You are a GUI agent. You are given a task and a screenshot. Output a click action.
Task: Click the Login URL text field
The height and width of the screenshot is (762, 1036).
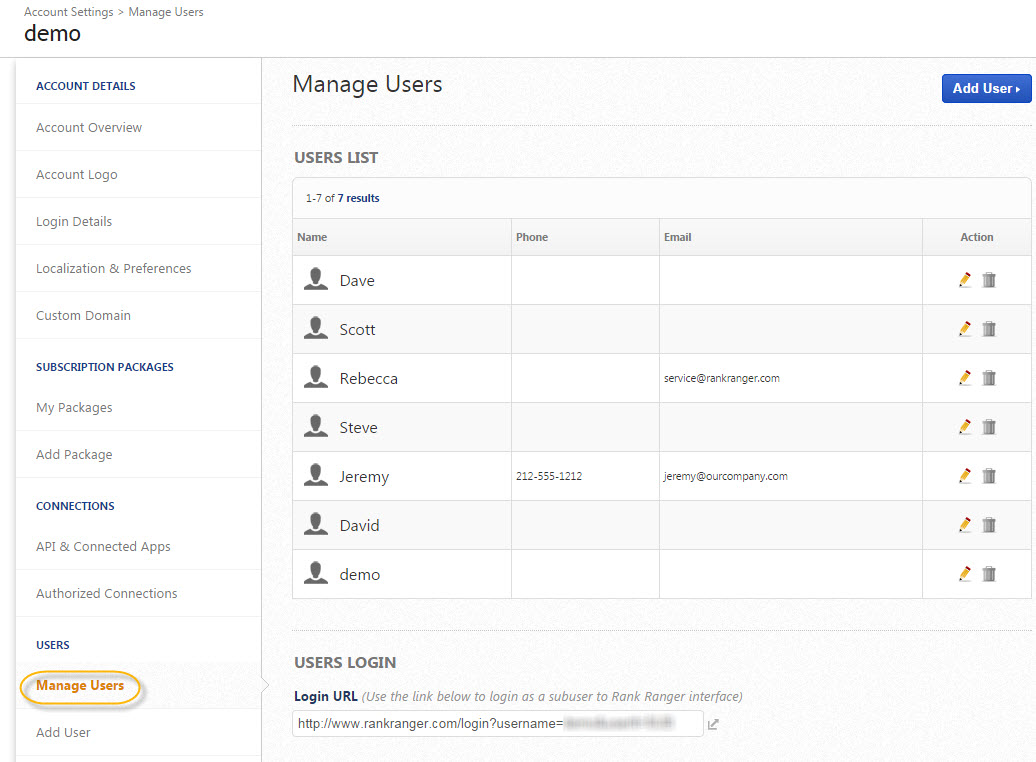497,723
